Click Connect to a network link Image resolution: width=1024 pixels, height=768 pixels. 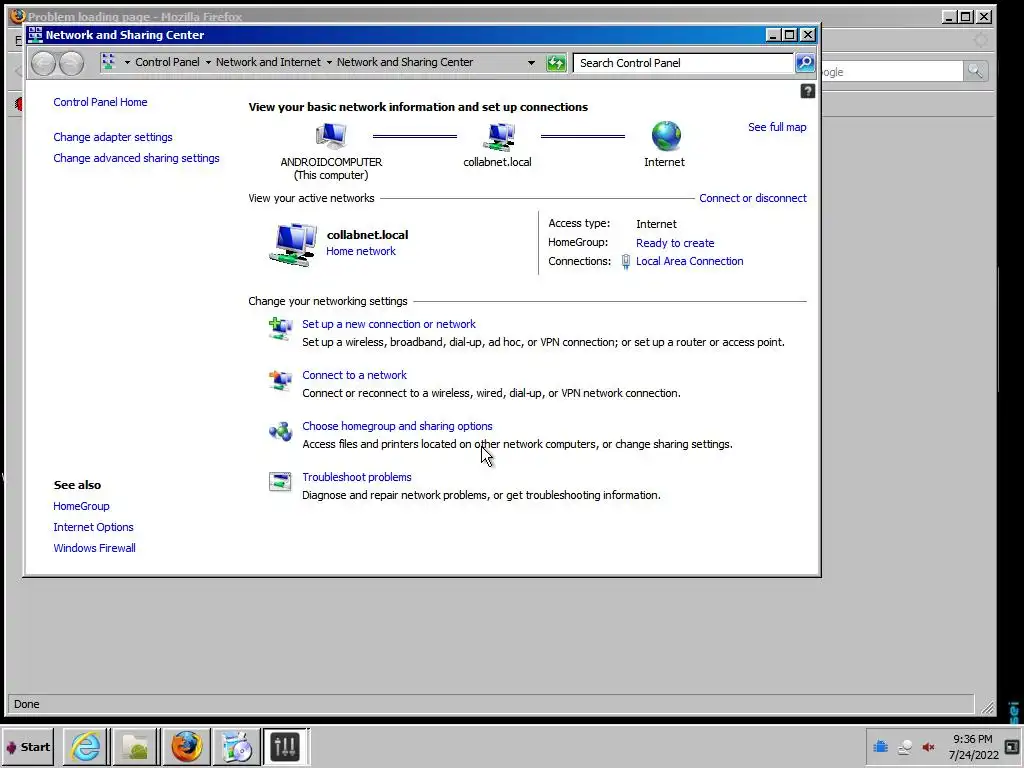tap(354, 375)
